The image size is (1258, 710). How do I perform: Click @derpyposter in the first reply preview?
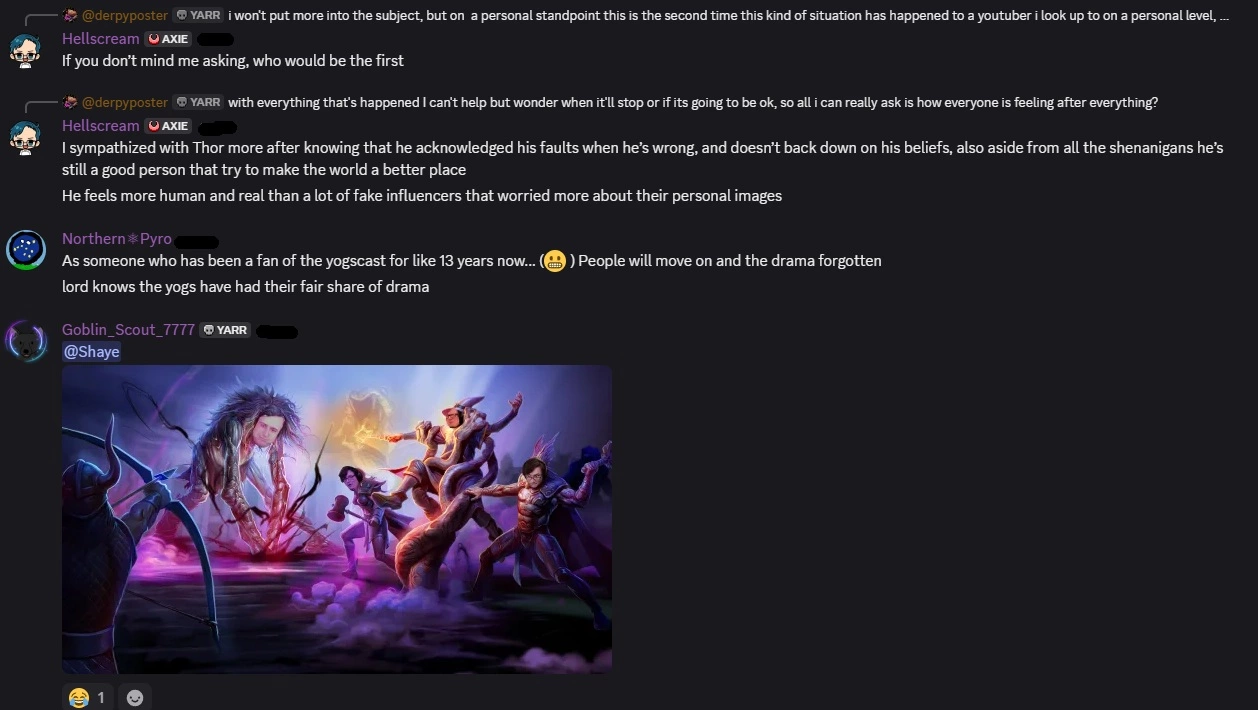(125, 16)
